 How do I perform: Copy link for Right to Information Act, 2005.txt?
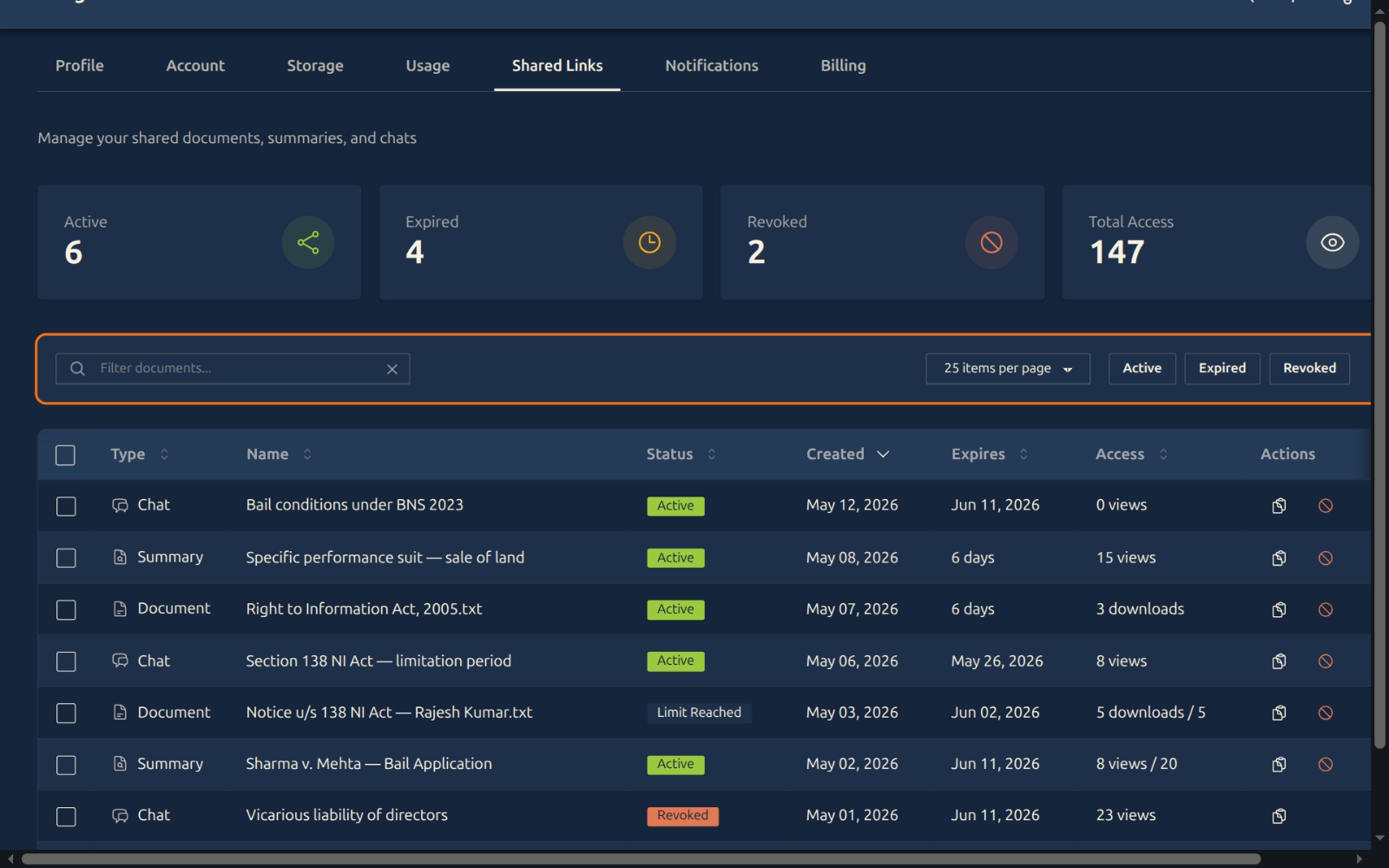click(1279, 609)
